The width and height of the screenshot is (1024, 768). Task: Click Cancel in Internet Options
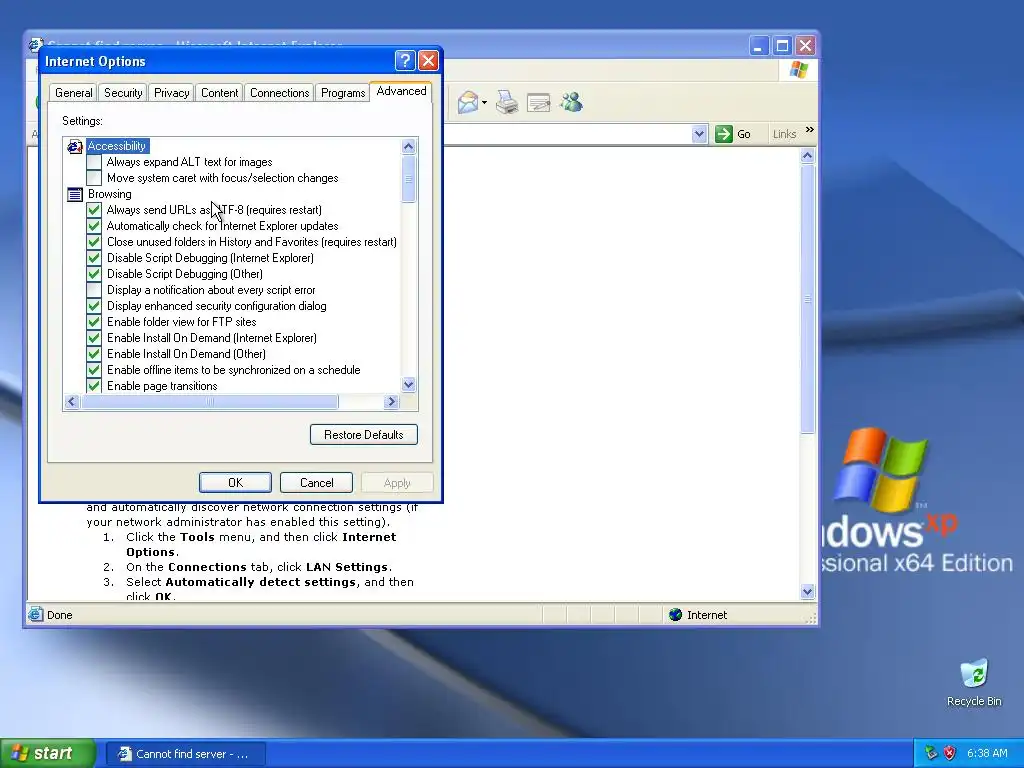[317, 483]
